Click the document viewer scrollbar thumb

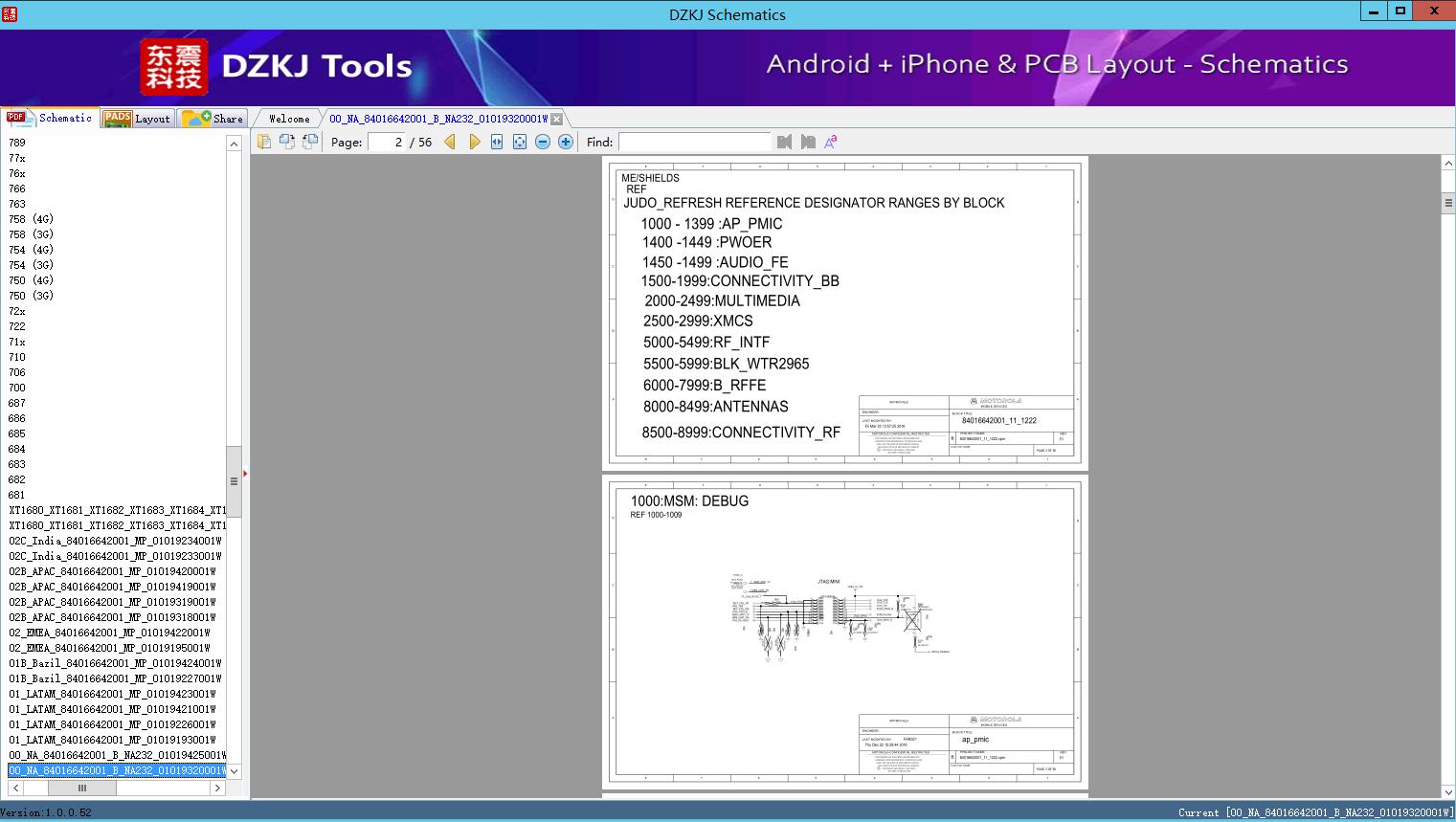tap(1447, 203)
